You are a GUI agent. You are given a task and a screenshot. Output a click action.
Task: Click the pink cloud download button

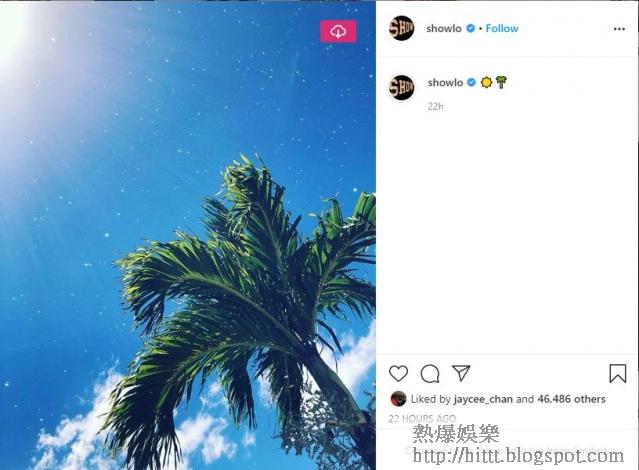tap(338, 31)
